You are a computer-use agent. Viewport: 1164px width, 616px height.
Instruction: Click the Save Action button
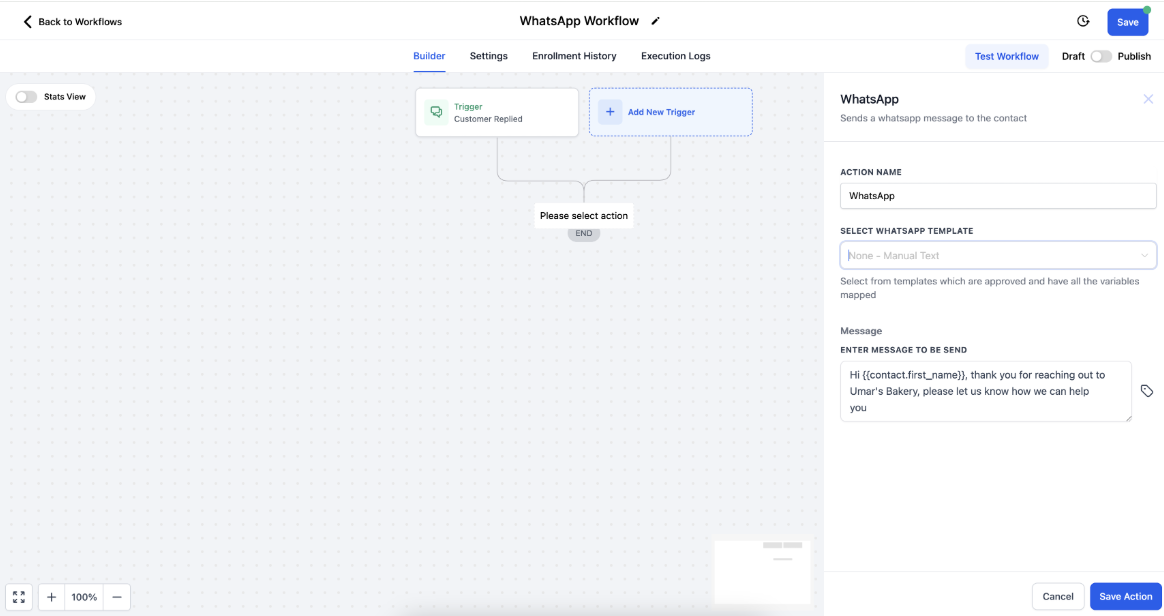pos(1125,596)
